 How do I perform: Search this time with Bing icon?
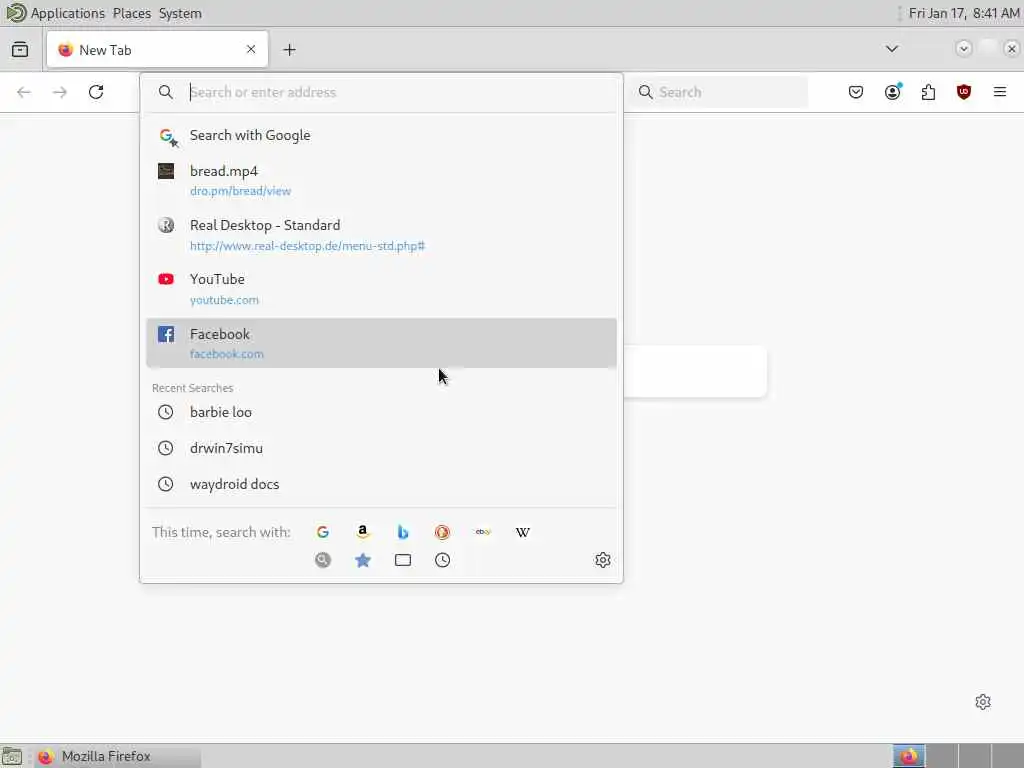[402, 532]
